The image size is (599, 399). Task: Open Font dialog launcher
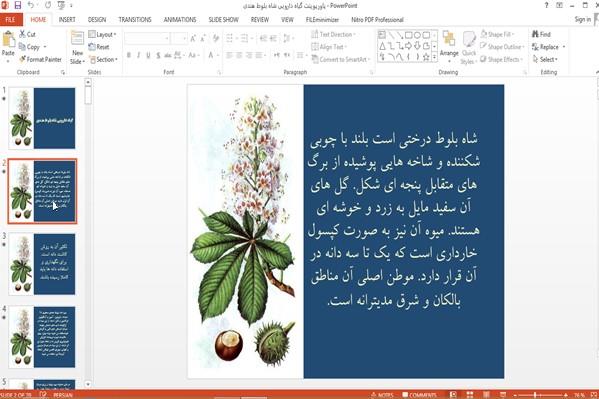tap(219, 72)
